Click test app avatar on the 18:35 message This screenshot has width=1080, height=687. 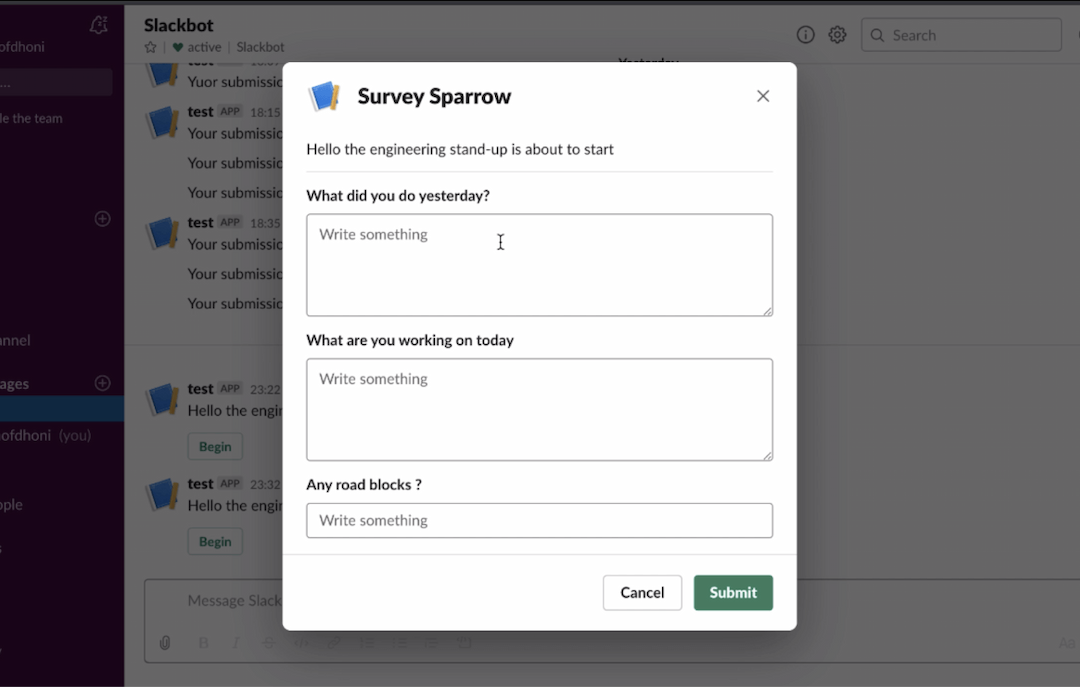point(163,234)
